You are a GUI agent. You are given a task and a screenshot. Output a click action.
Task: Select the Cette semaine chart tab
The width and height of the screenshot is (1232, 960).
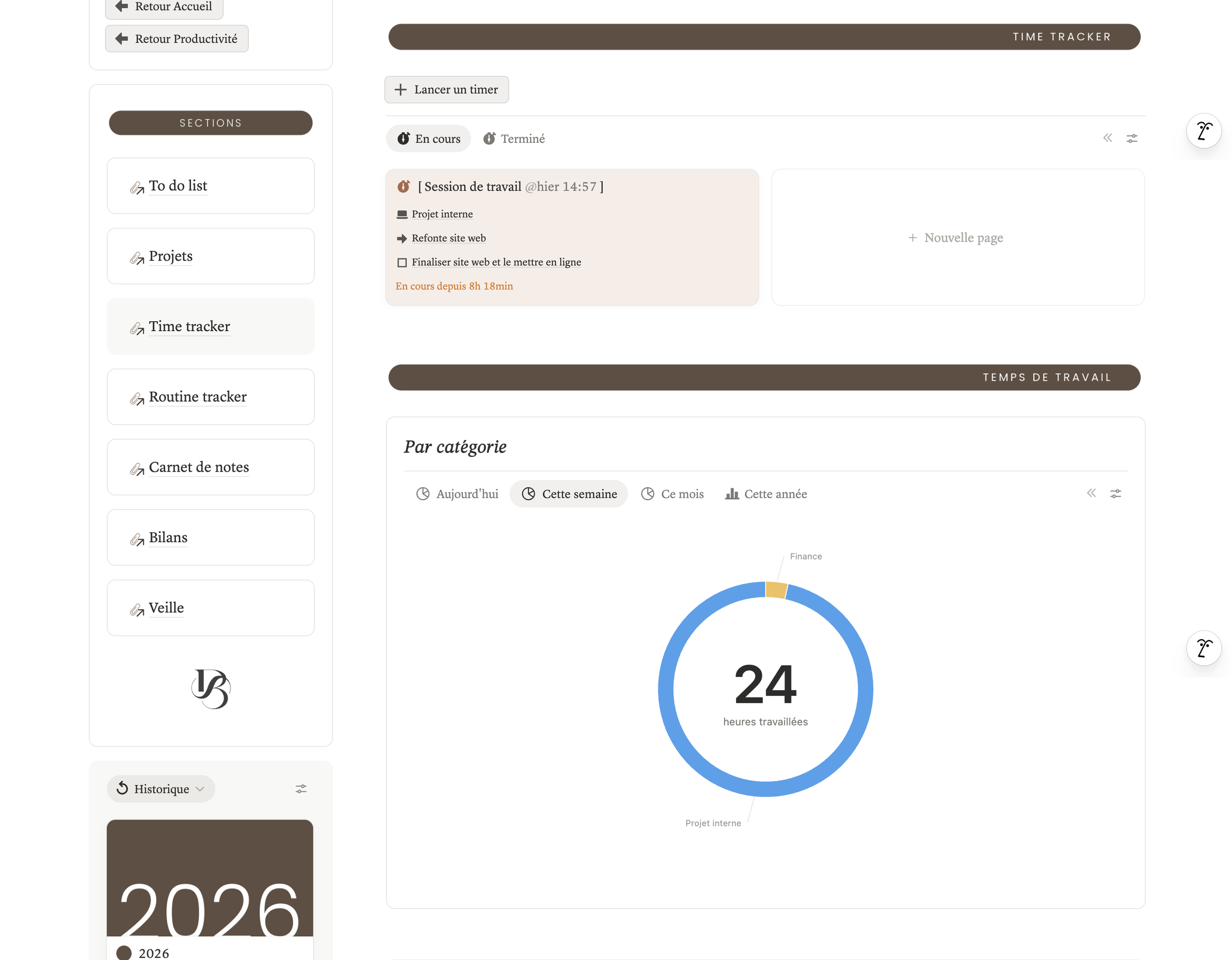coord(569,494)
